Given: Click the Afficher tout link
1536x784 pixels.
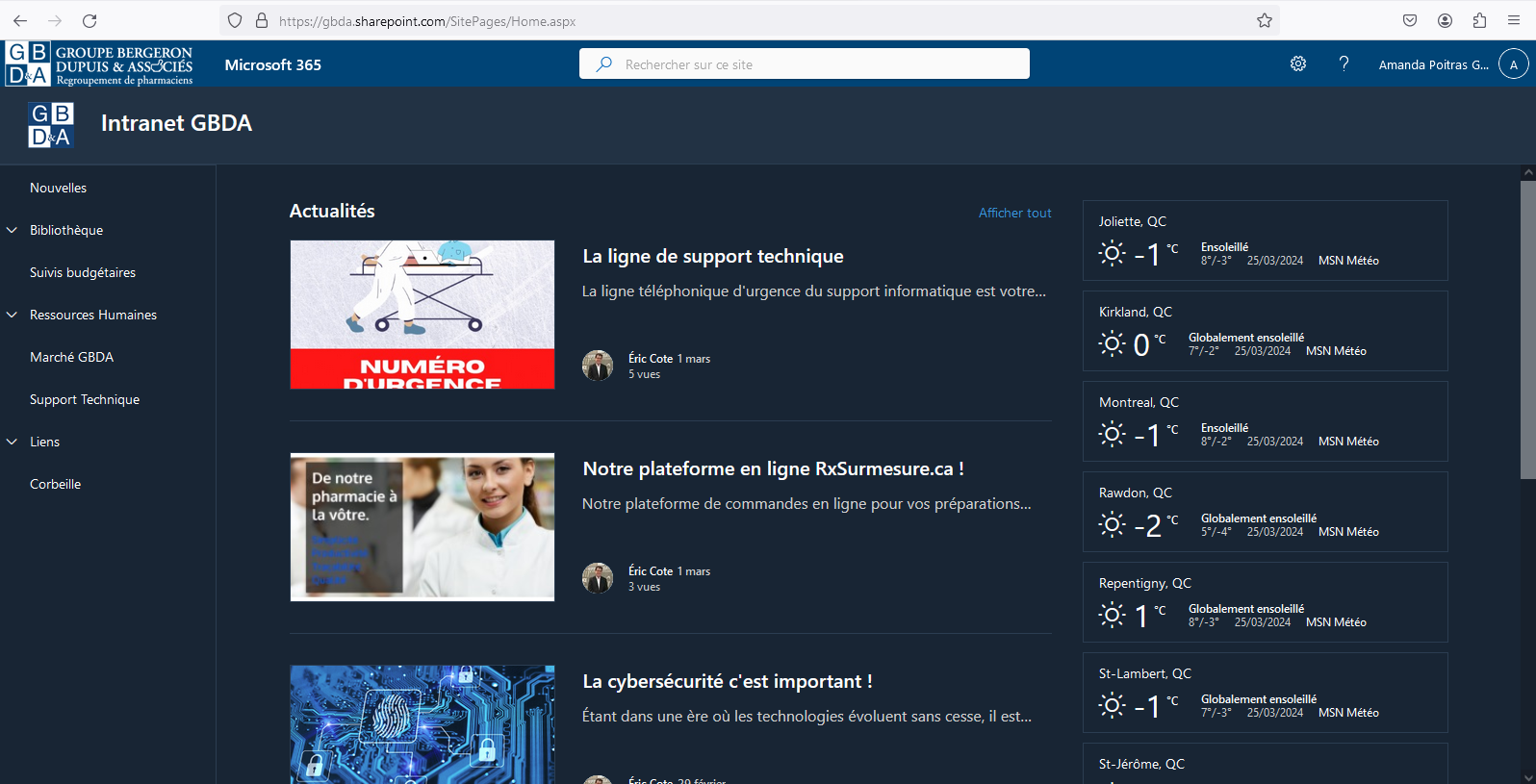Looking at the screenshot, I should click(1014, 213).
